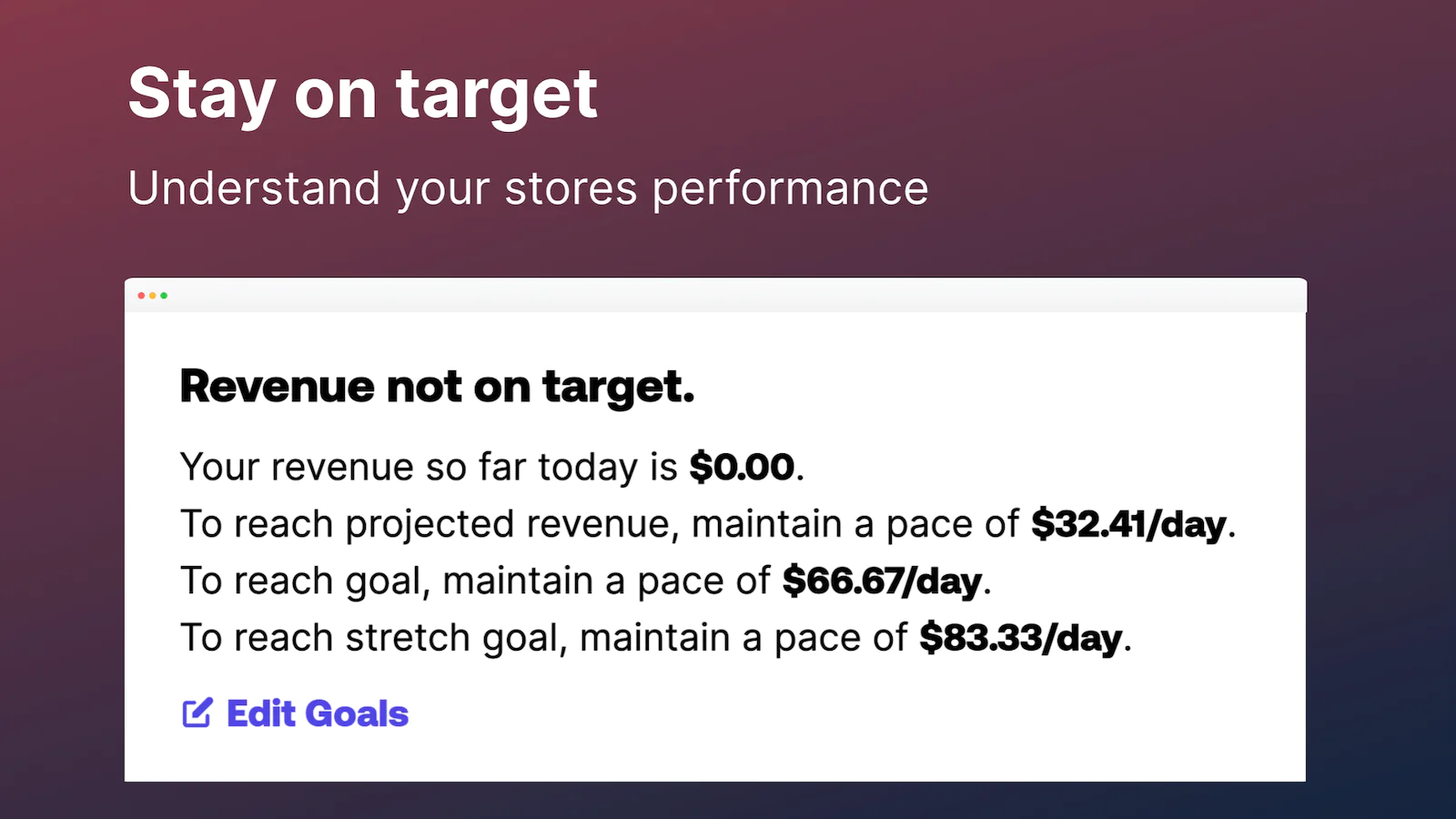Select the $0.00 revenue value
The image size is (1456, 819).
coord(742,467)
